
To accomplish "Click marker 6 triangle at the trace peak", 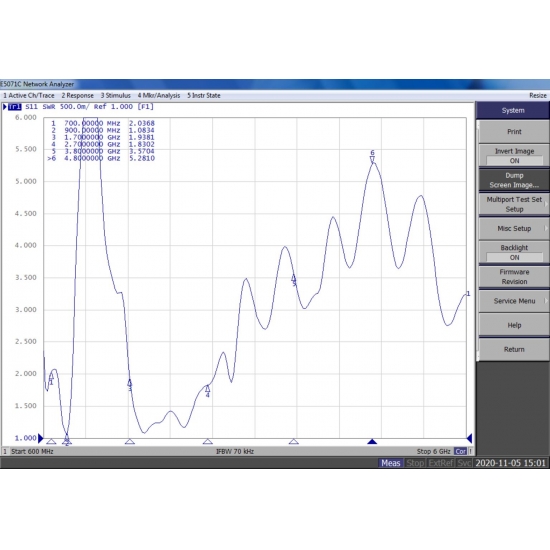I will (372, 159).
